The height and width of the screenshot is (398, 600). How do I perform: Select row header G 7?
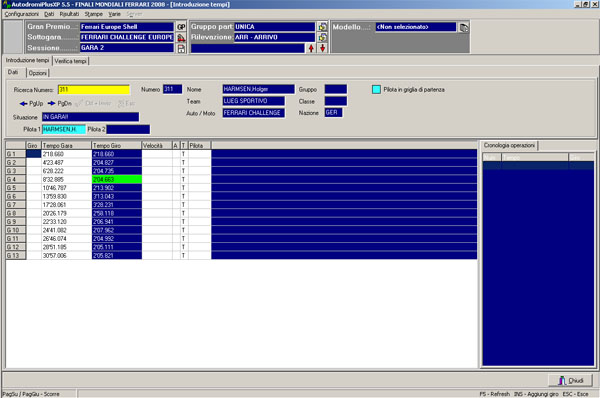(x=16, y=205)
